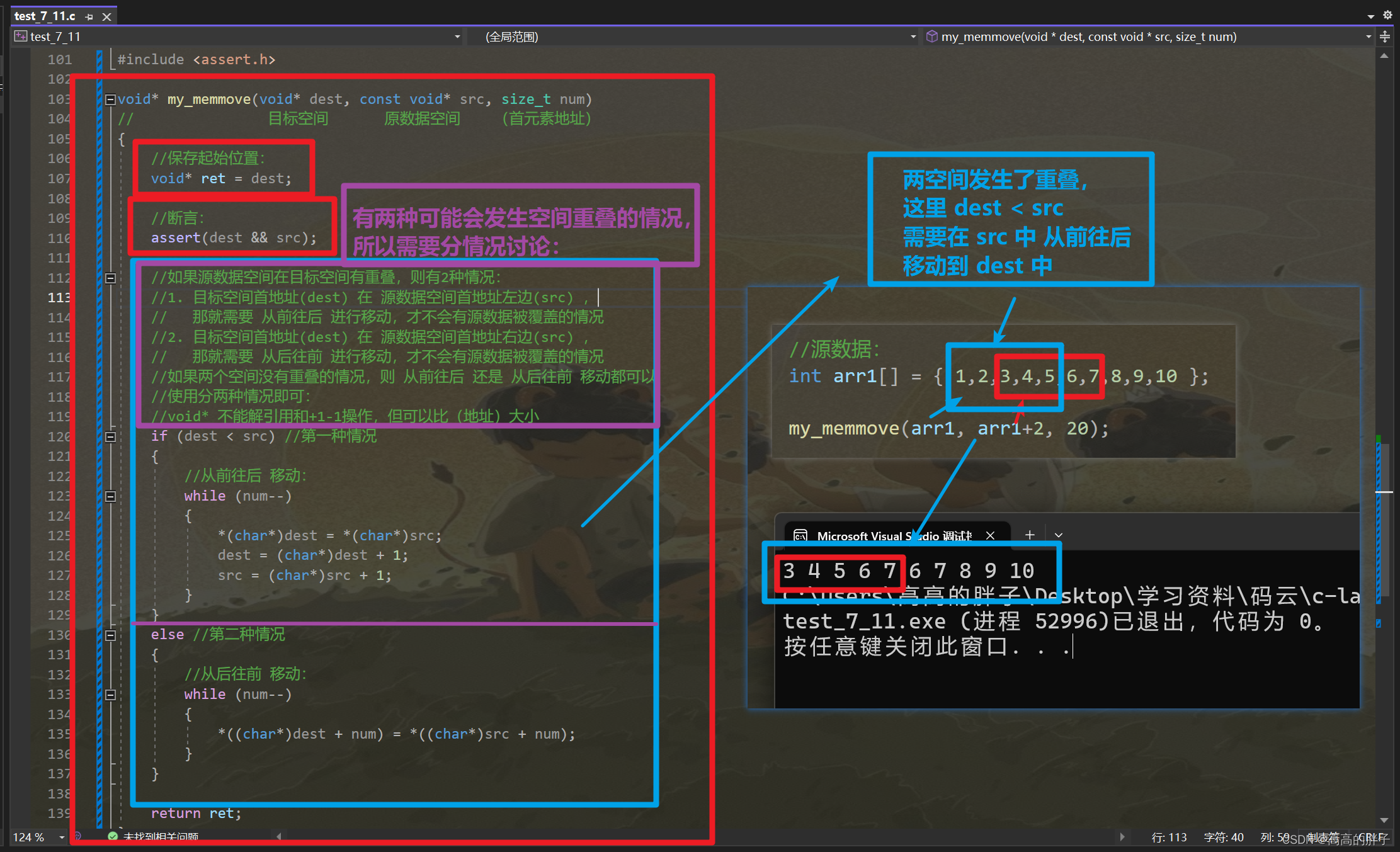Close the test_7_11.c editor tab

click(107, 17)
